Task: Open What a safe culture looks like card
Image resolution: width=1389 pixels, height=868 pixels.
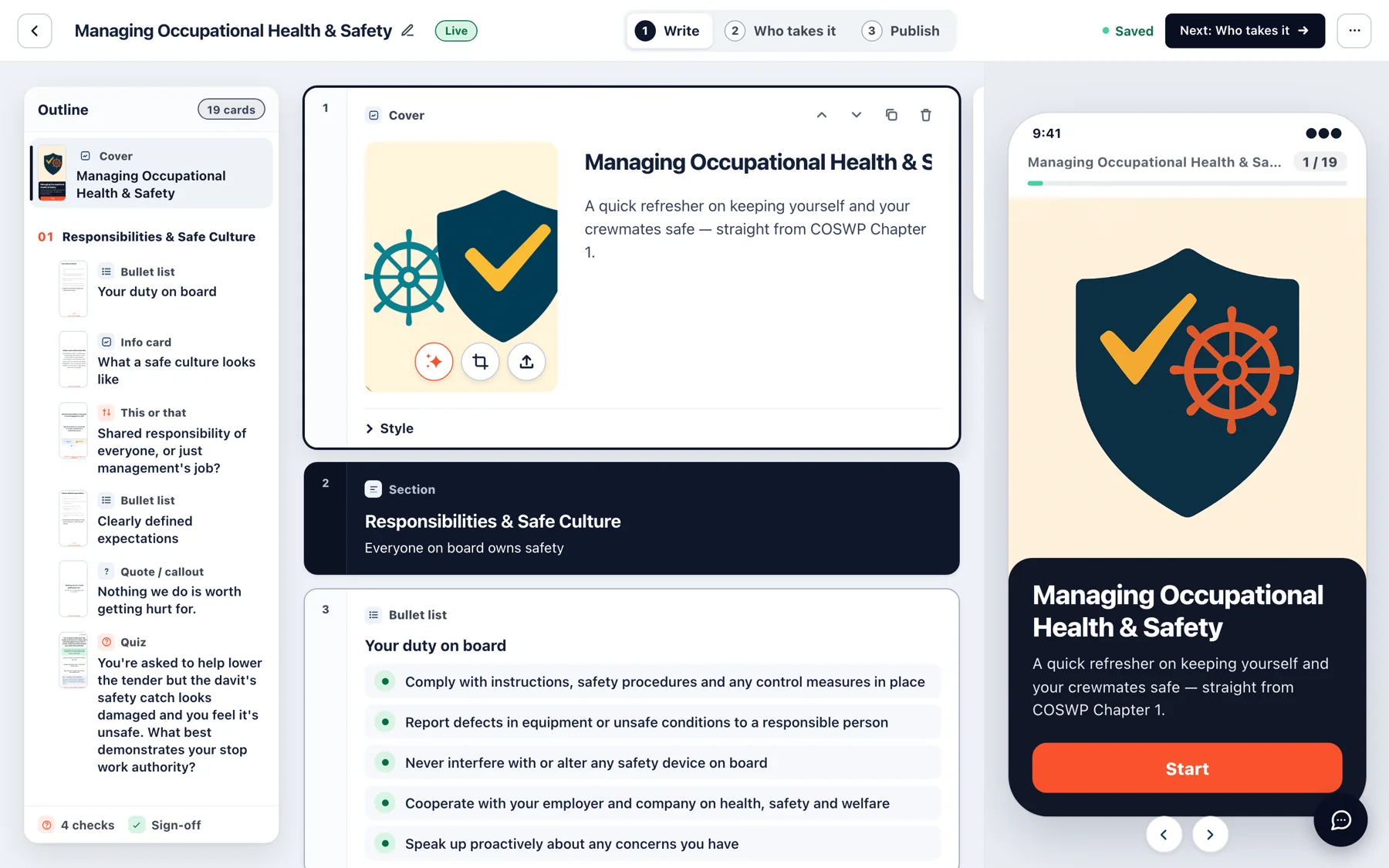Action: tap(151, 360)
